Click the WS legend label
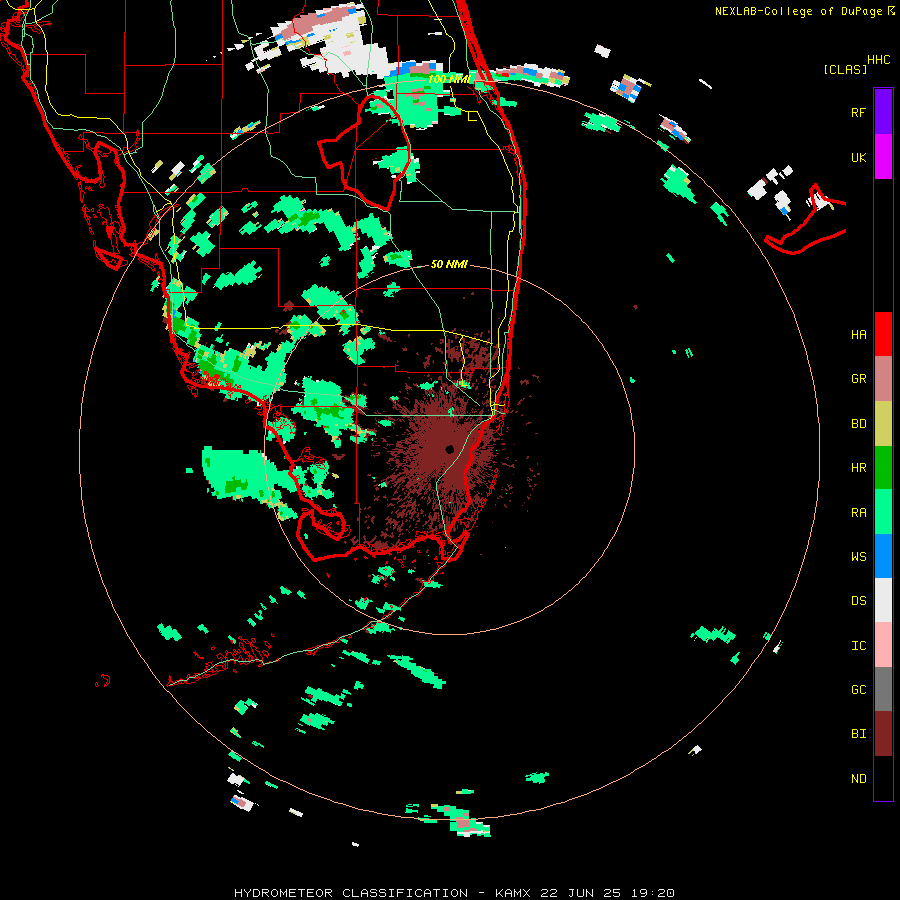 [858, 557]
